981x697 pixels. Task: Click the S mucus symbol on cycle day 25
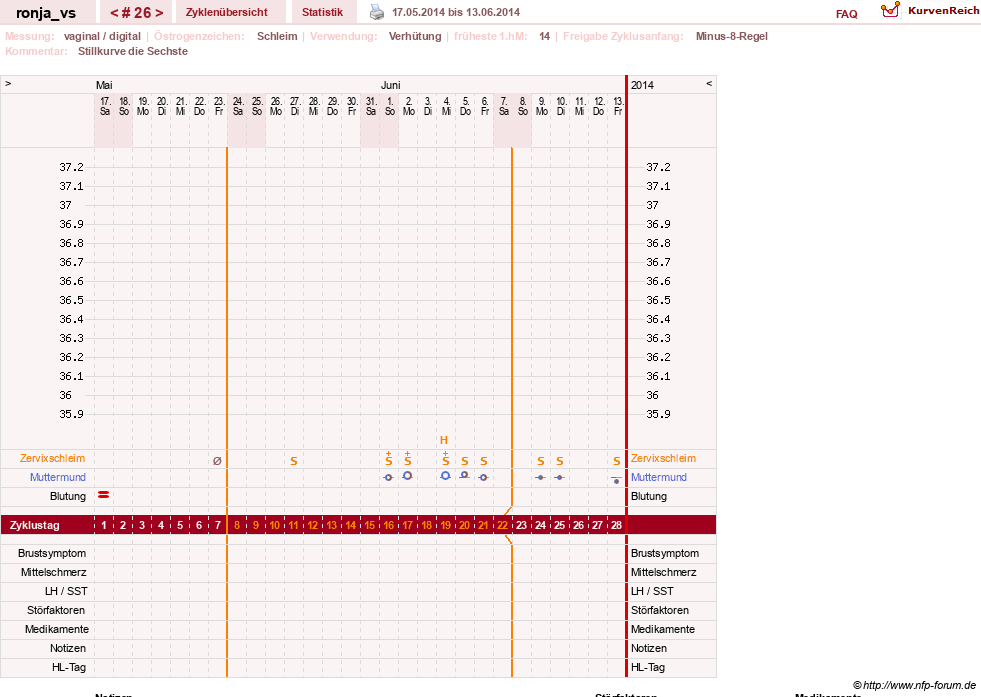(x=559, y=461)
